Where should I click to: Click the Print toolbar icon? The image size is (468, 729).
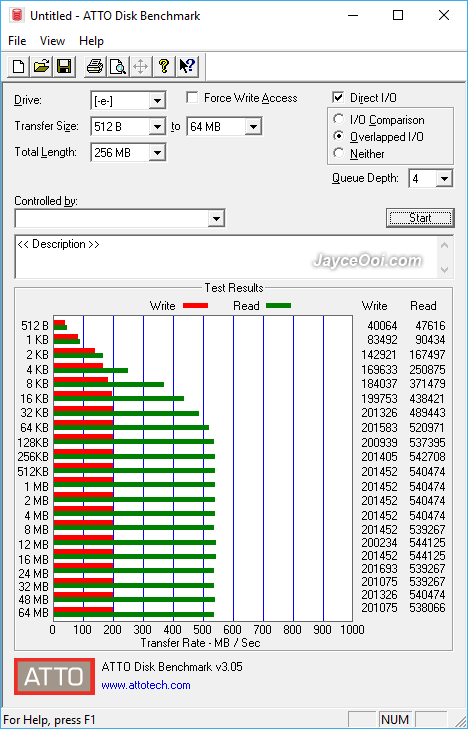pyautogui.click(x=95, y=66)
